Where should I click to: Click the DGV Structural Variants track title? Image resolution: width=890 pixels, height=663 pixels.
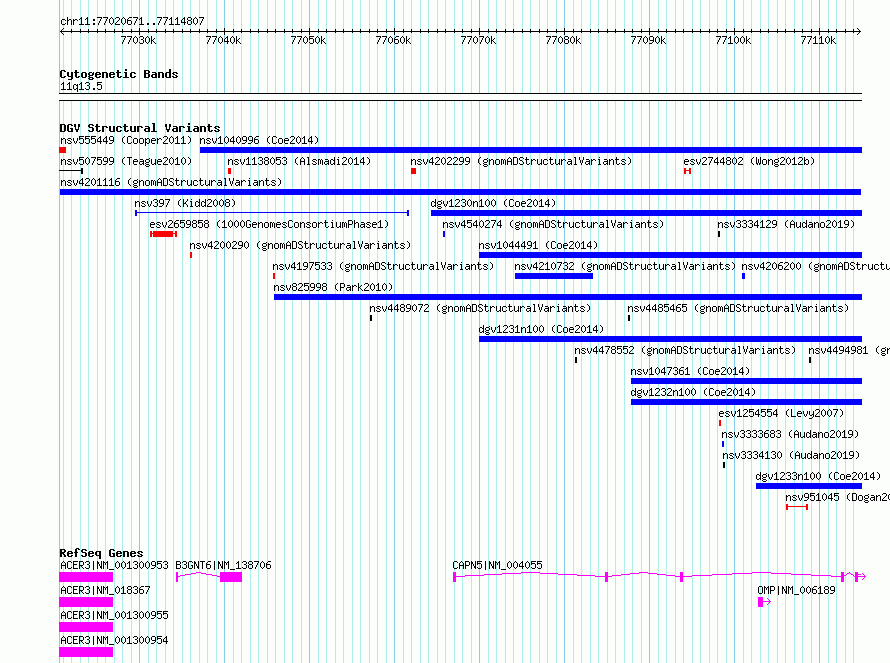pyautogui.click(x=140, y=128)
